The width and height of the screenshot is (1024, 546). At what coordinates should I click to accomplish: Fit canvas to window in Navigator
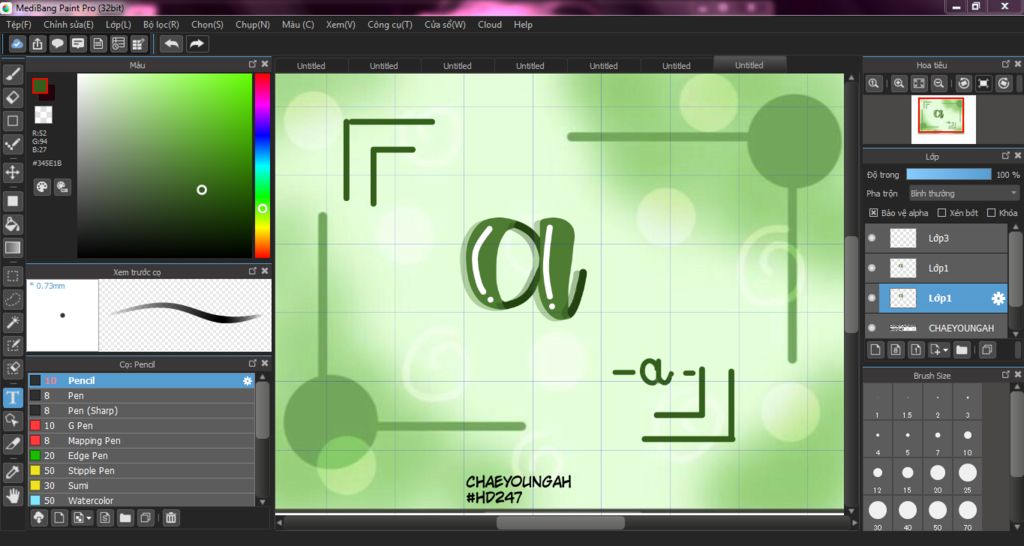pyautogui.click(x=919, y=84)
